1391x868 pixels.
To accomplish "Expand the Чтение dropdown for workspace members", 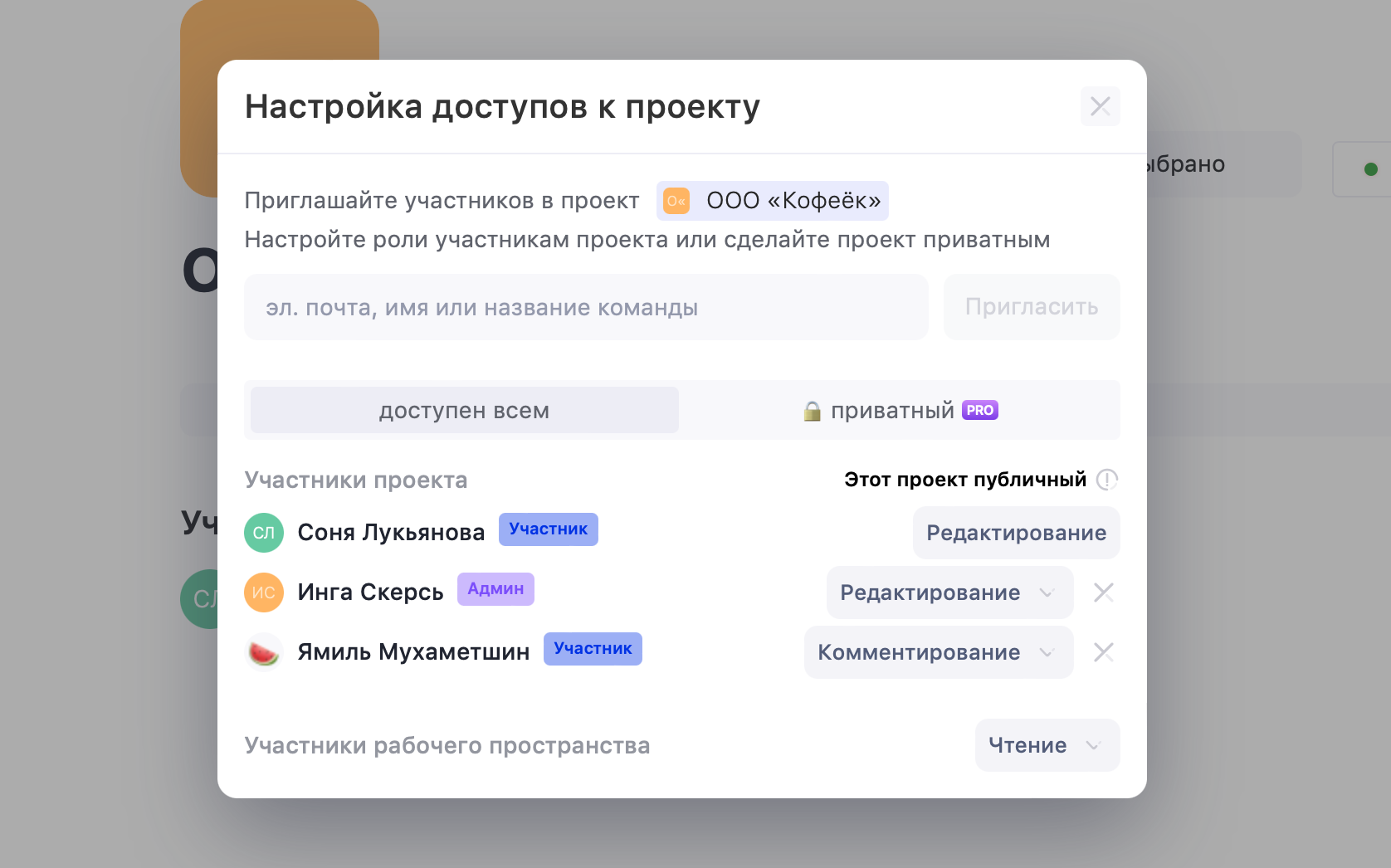I will tap(1047, 745).
